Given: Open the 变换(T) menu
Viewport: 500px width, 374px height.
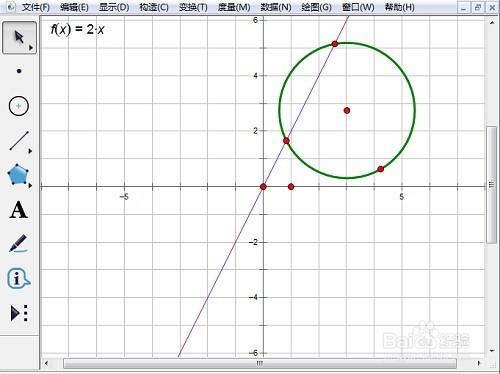Looking at the screenshot, I should tap(193, 7).
